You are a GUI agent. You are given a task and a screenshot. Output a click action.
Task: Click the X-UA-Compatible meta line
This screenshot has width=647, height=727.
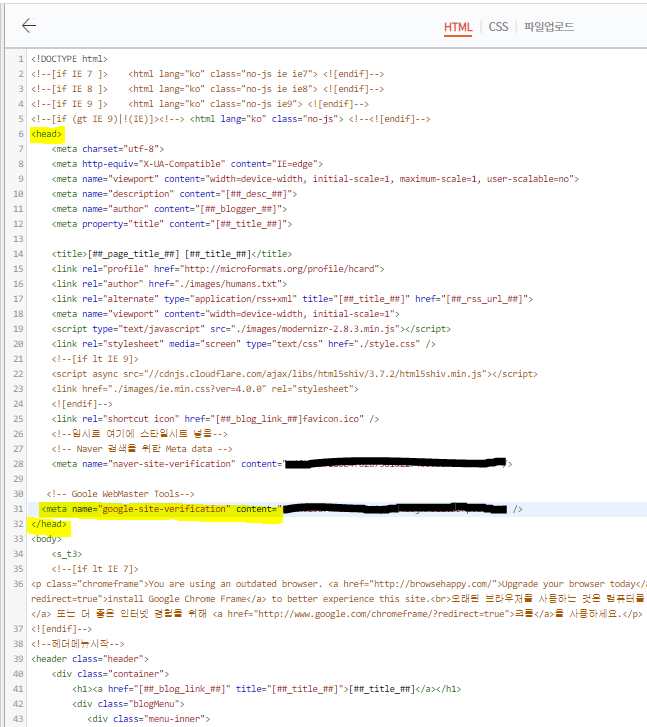187,164
